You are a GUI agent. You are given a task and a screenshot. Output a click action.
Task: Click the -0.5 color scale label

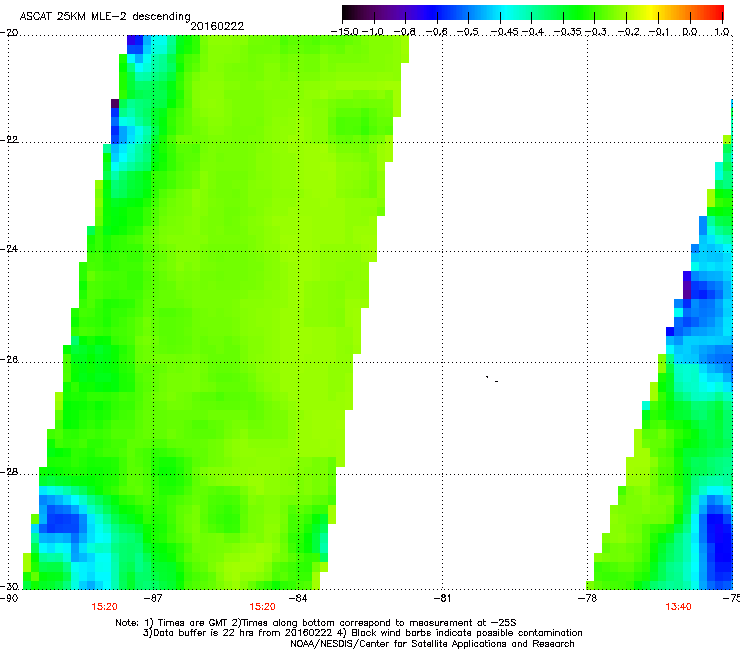[x=468, y=32]
